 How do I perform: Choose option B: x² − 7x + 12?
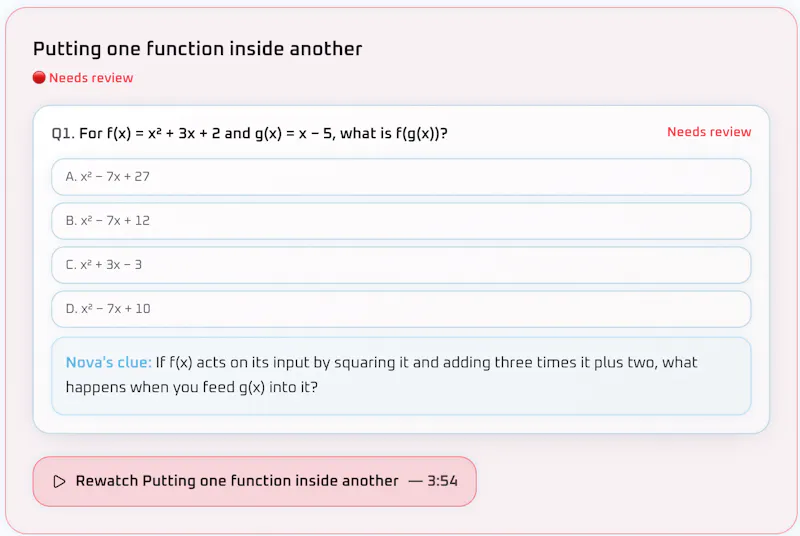coord(401,221)
